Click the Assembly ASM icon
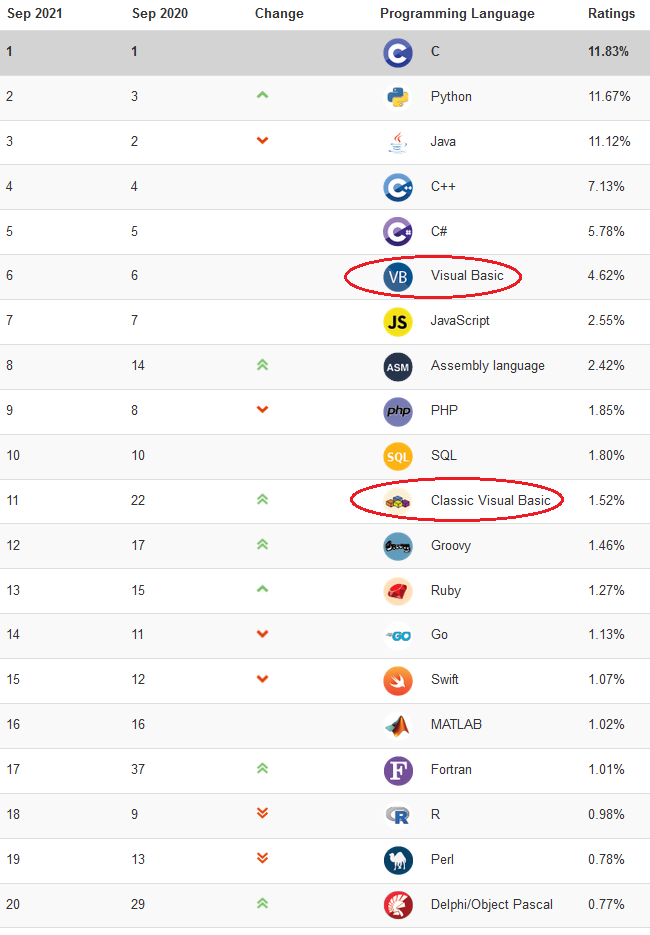 pos(398,367)
